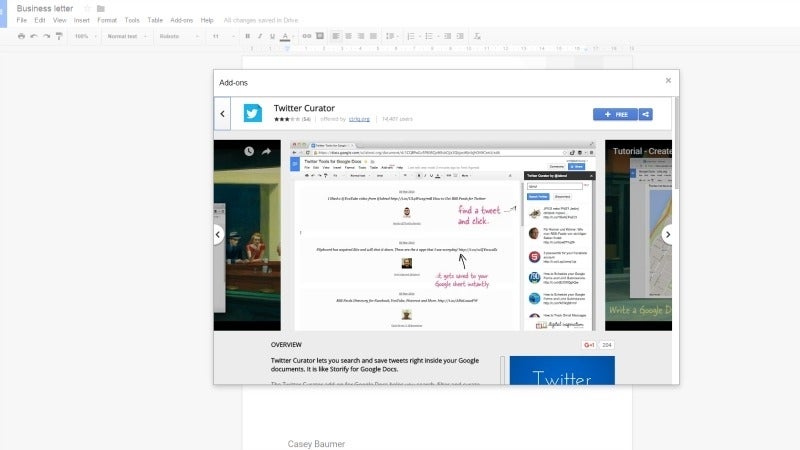Open the ctrlq.org developer link

point(359,119)
